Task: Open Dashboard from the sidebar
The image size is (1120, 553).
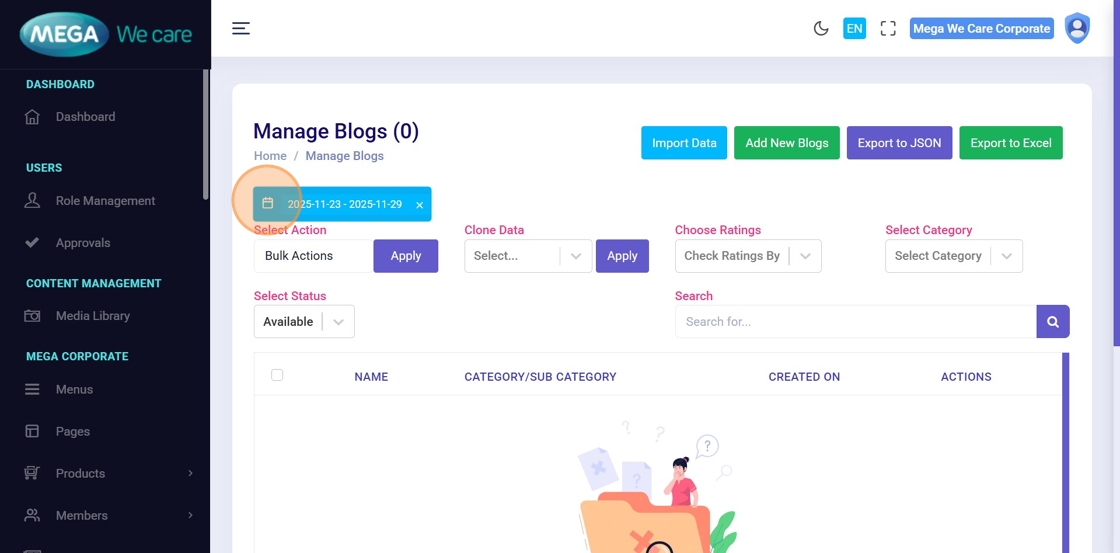Action: (x=85, y=117)
